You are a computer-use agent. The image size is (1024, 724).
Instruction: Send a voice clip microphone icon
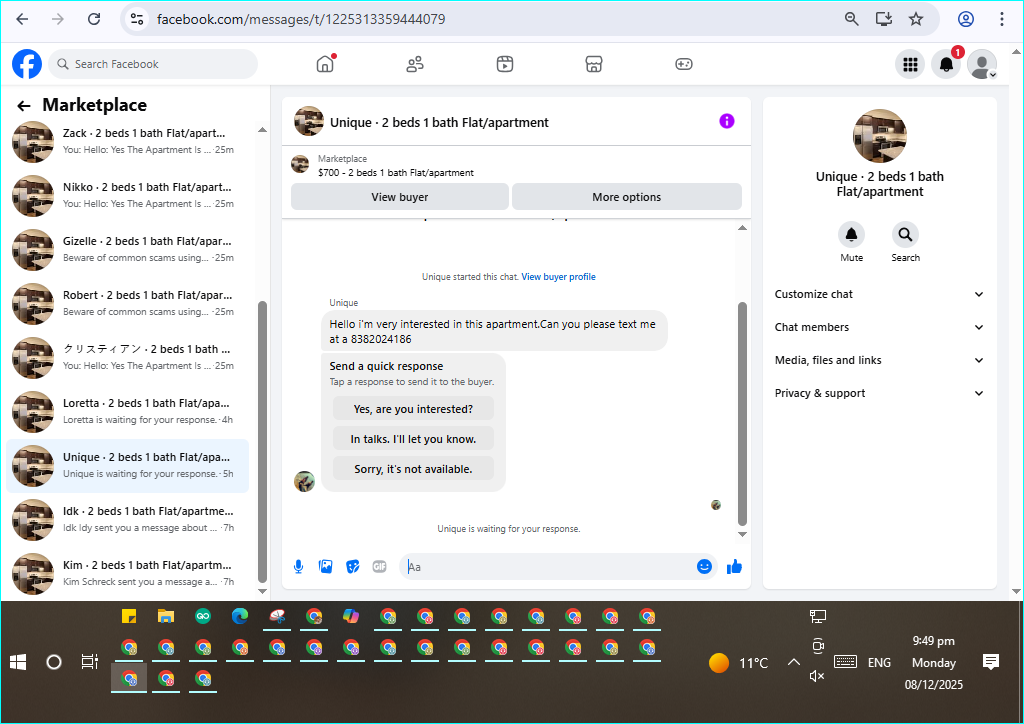point(298,567)
